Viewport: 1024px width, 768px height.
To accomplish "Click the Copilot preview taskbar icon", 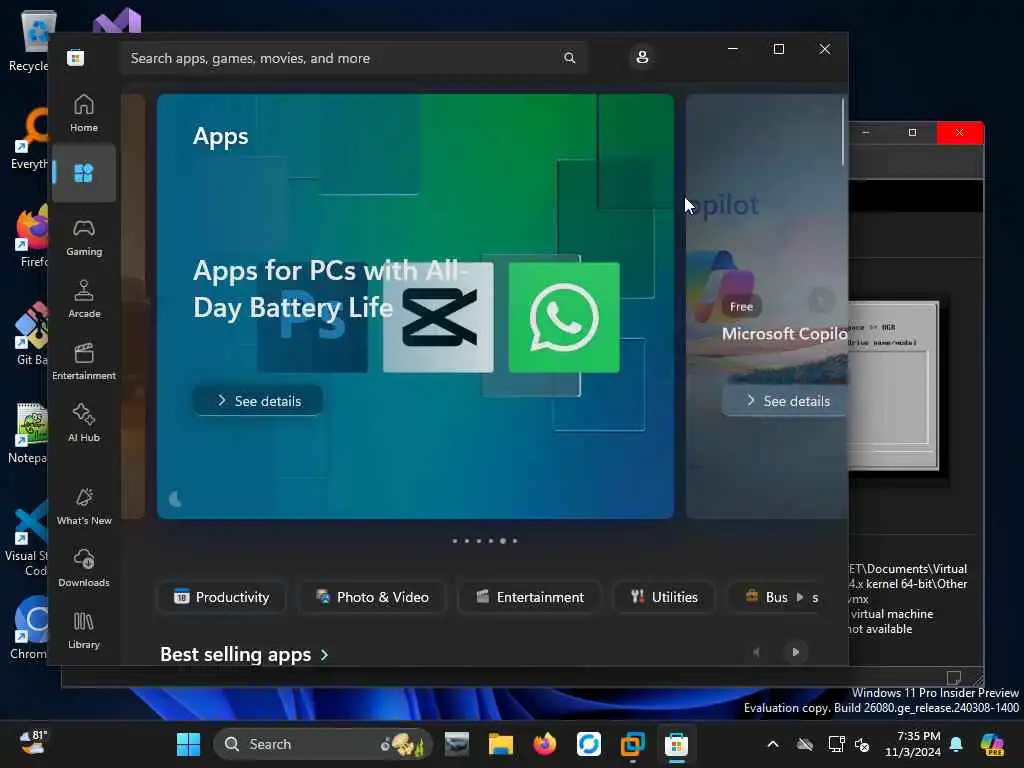I will (993, 744).
